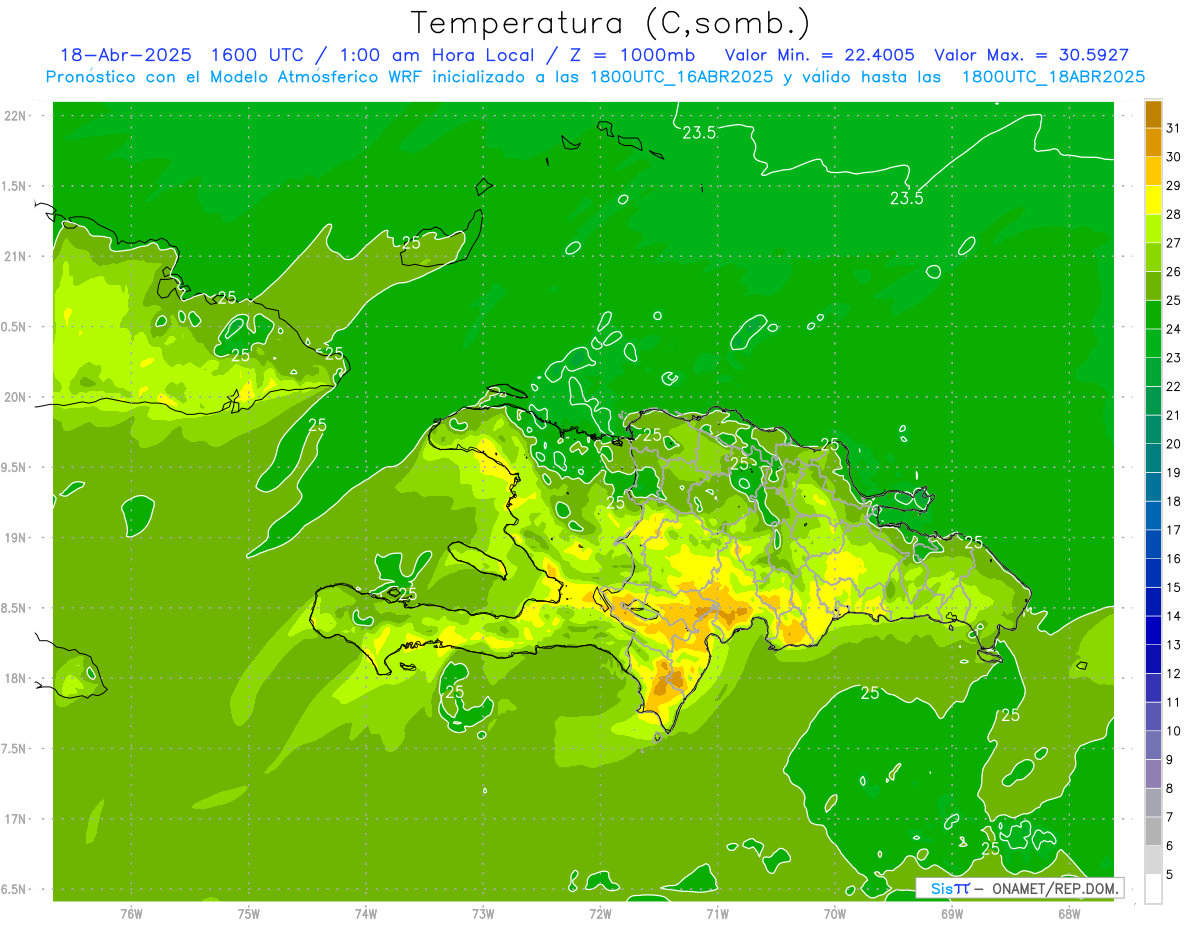The width and height of the screenshot is (1200, 927).
Task: Click dark blue swatch between 13 and 14
Action: pos(1153,630)
